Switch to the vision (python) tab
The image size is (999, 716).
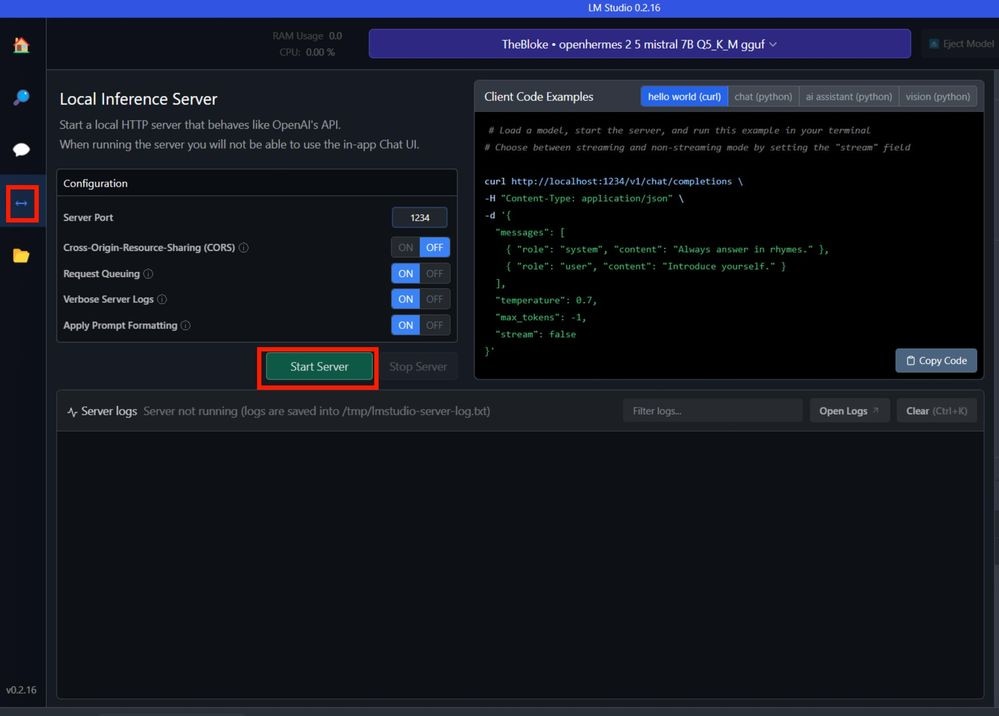[x=938, y=96]
